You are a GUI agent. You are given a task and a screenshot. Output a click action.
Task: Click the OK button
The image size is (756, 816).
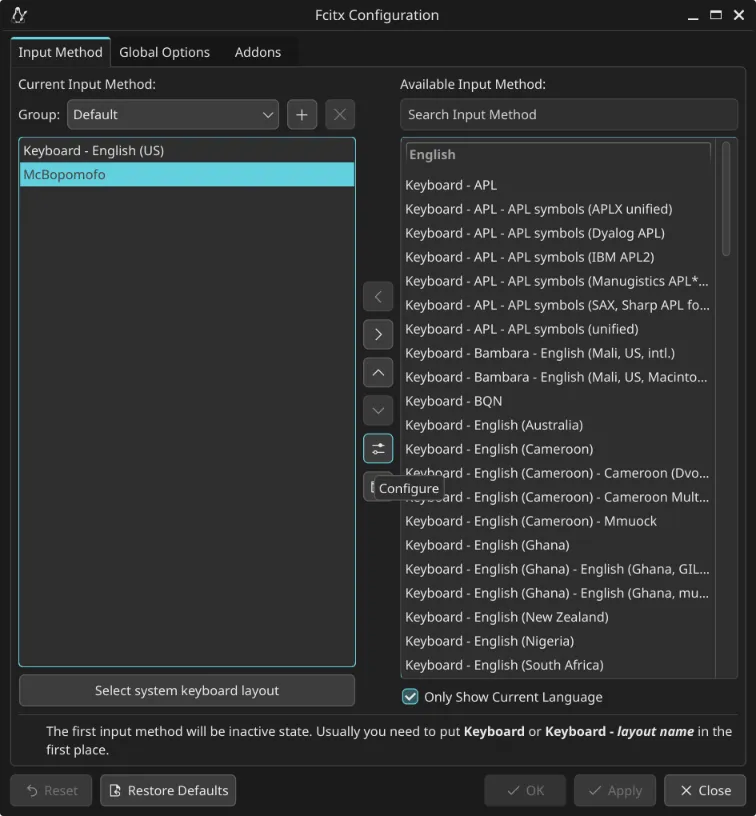[525, 790]
